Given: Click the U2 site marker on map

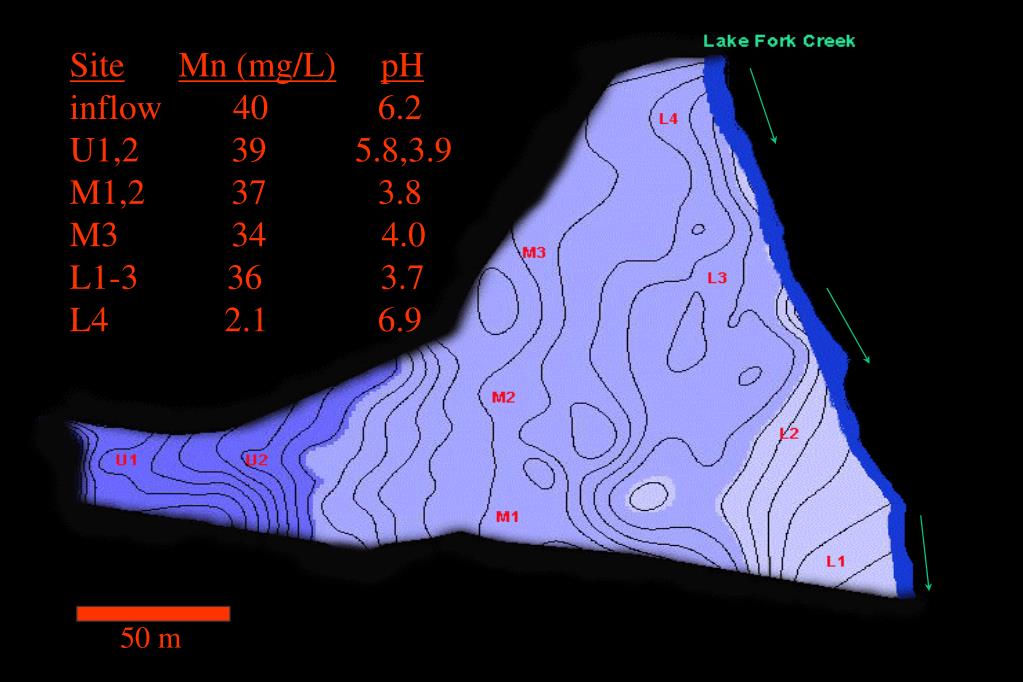Looking at the screenshot, I should (x=256, y=460).
